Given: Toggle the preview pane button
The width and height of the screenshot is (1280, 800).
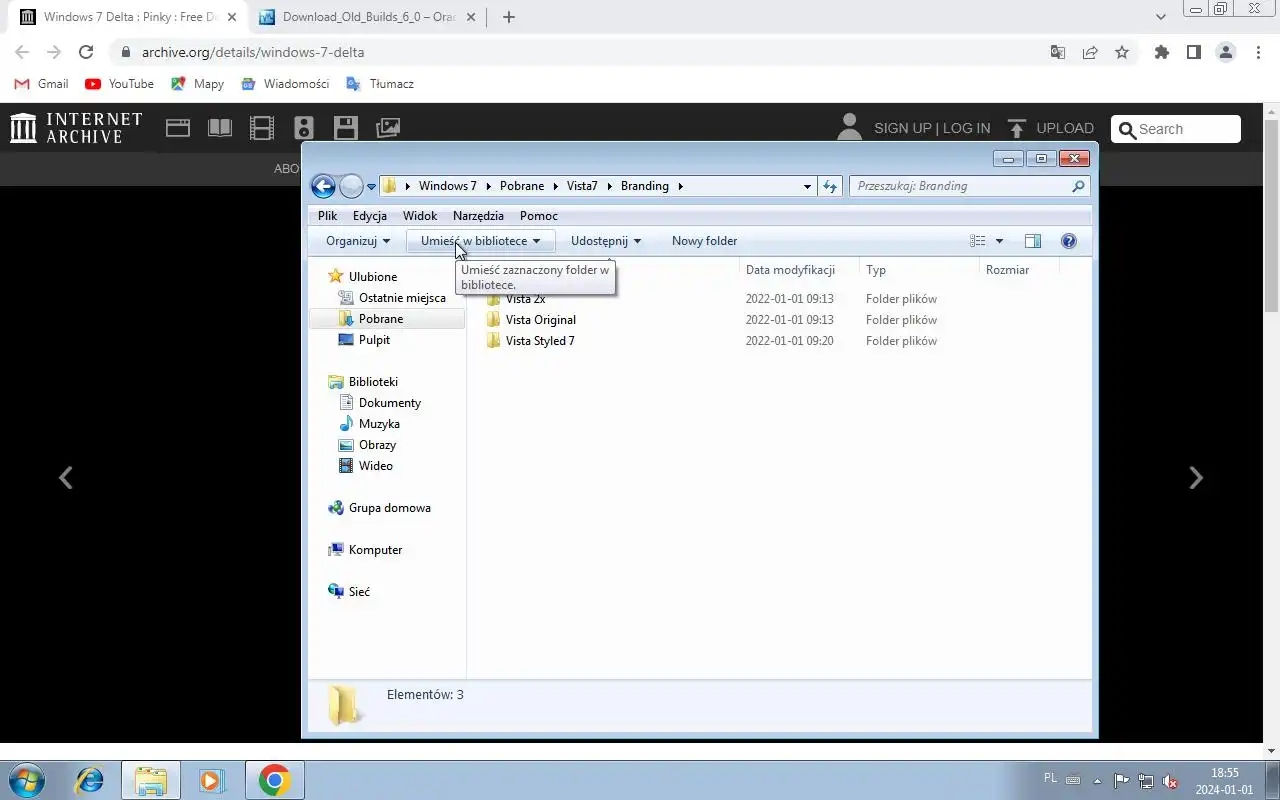Looking at the screenshot, I should coord(1033,241).
